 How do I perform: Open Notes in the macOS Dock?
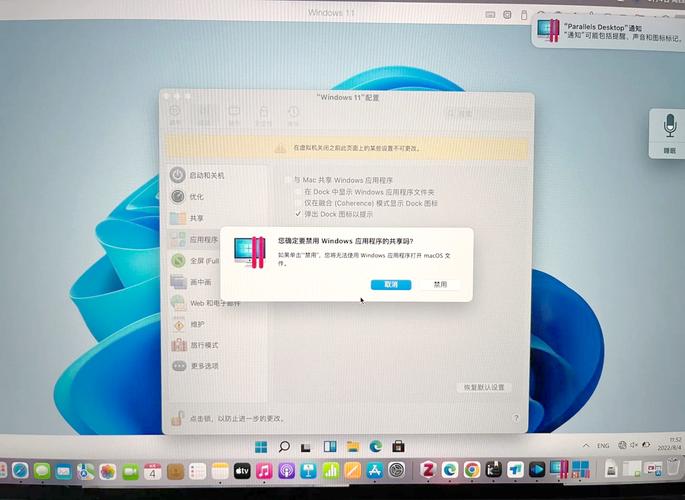point(220,472)
